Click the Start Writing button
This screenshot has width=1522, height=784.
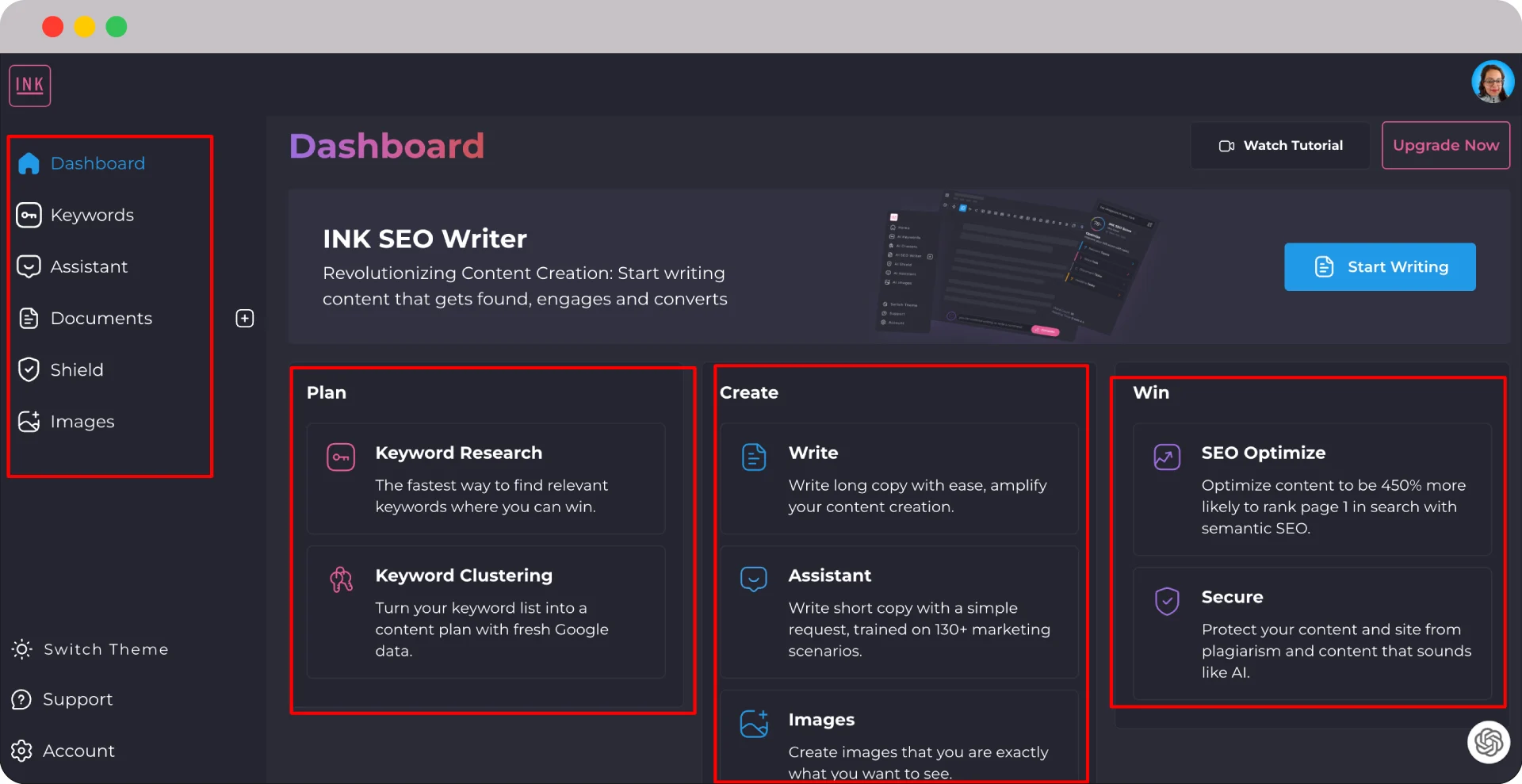(x=1380, y=267)
